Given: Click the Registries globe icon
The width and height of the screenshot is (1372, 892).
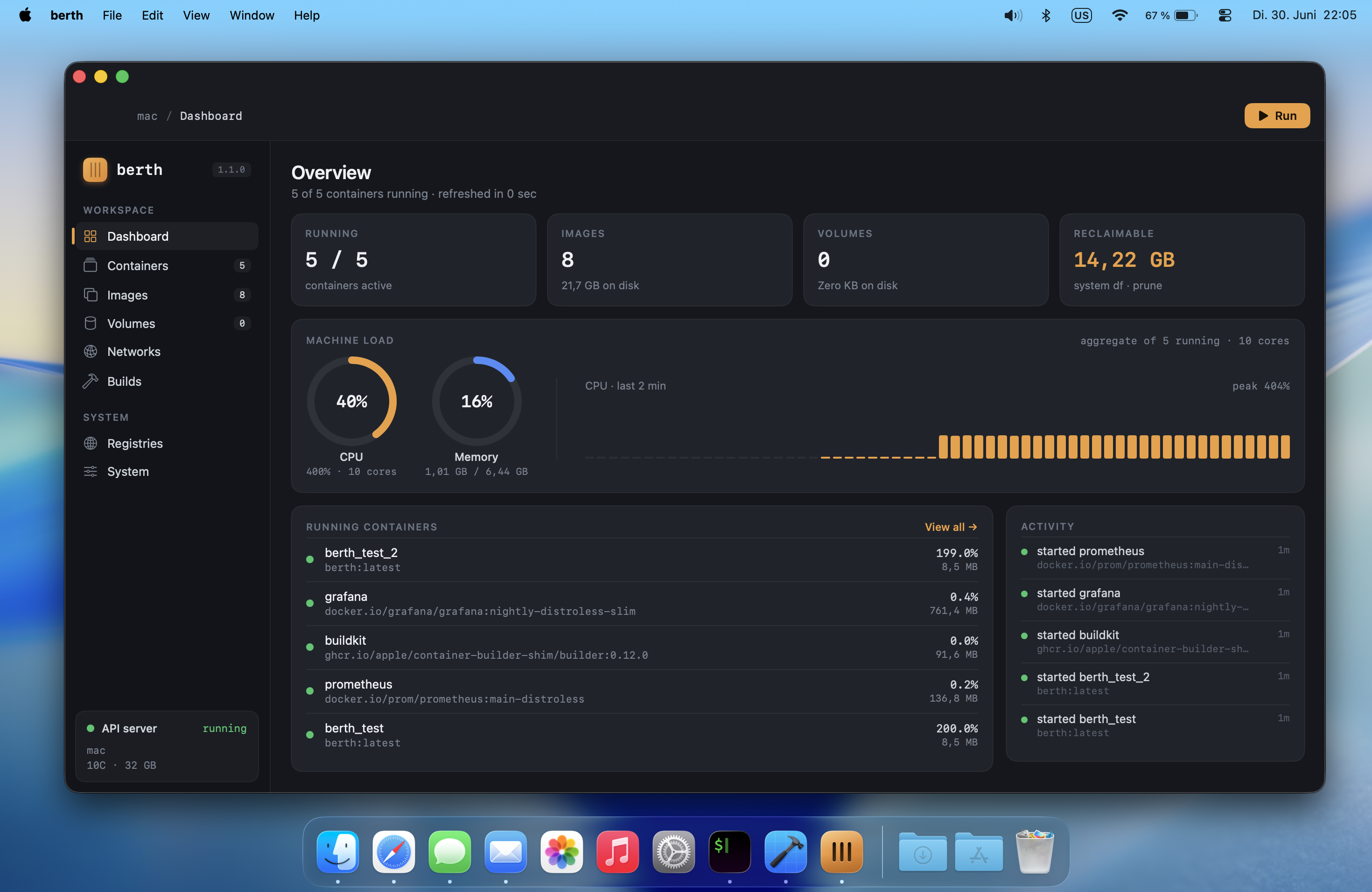Looking at the screenshot, I should click(91, 443).
